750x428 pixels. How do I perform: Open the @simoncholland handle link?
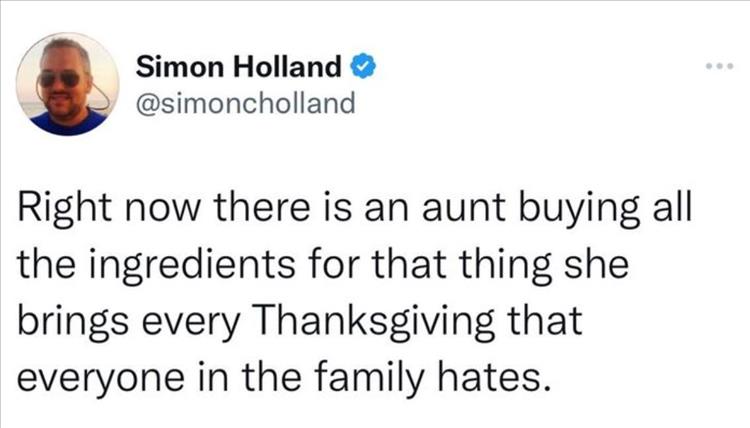tap(244, 102)
